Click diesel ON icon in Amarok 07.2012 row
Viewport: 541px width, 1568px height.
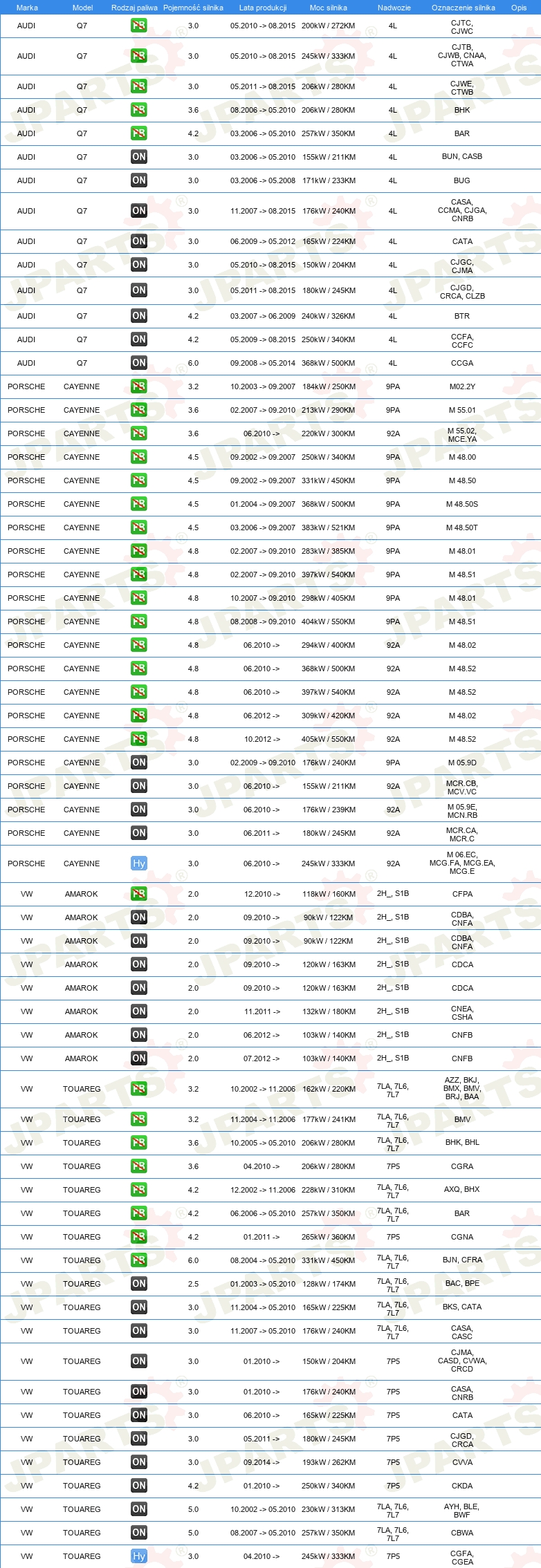139,1058
